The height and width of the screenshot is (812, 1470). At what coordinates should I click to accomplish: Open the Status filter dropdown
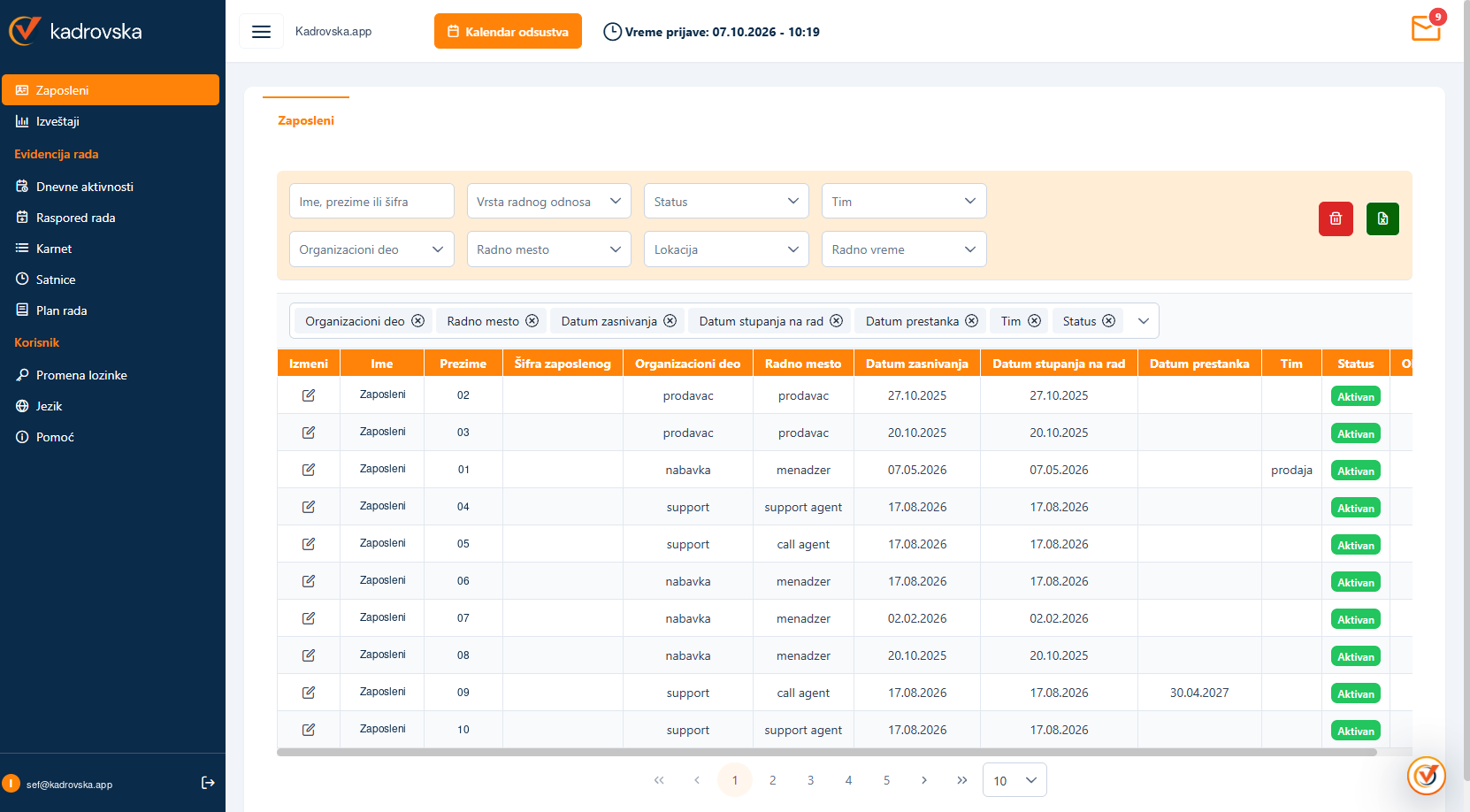726,201
